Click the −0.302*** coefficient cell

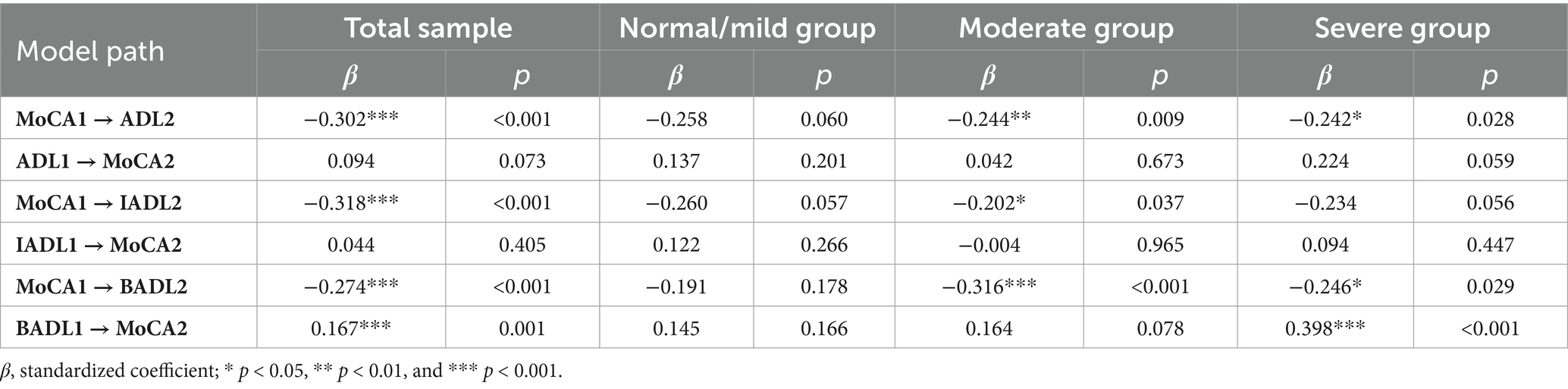[350, 119]
